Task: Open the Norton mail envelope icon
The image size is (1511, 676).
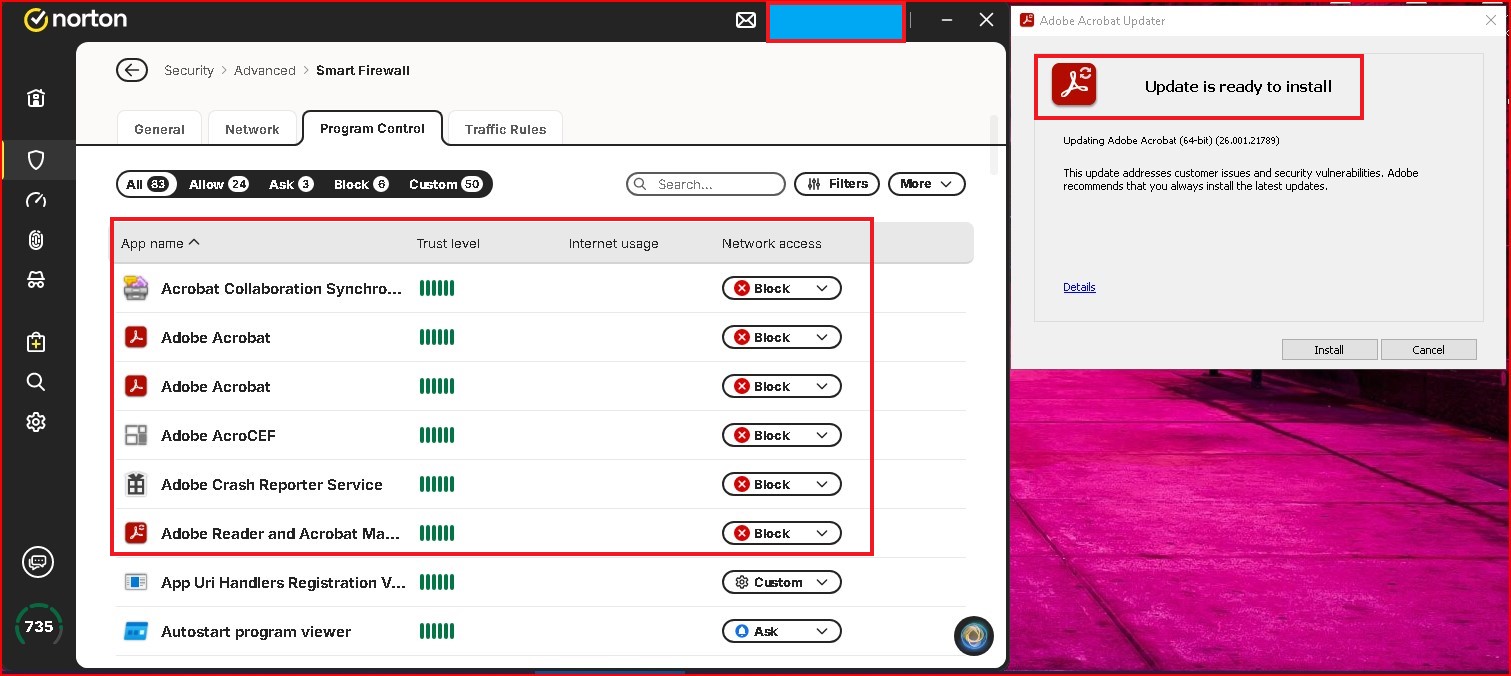Action: (x=746, y=20)
